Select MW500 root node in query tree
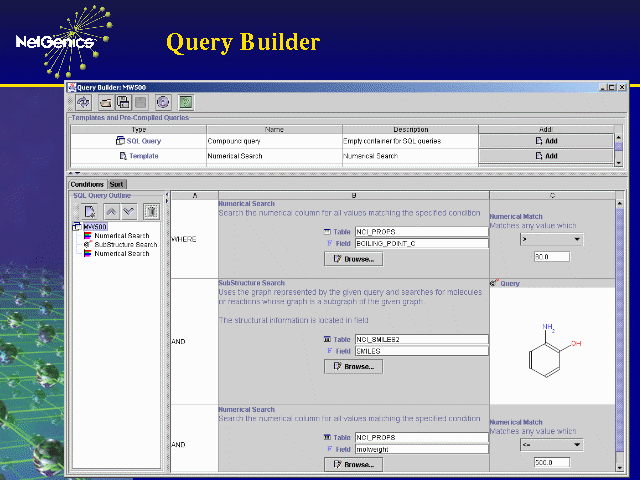This screenshot has width=640, height=480. click(x=94, y=226)
